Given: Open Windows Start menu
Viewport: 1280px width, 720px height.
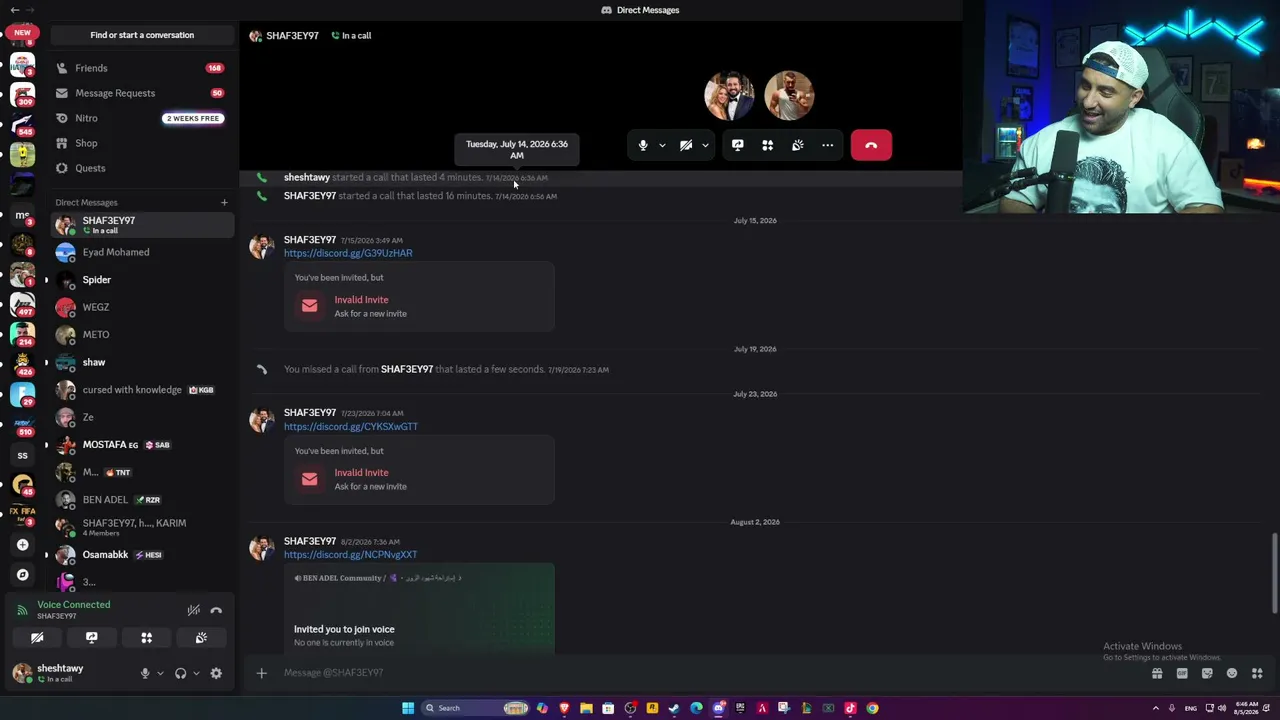Looking at the screenshot, I should [x=408, y=708].
